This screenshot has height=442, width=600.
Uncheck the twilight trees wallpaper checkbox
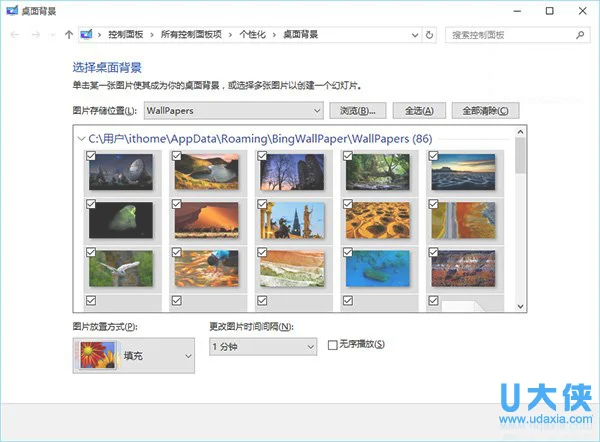pos(262,156)
